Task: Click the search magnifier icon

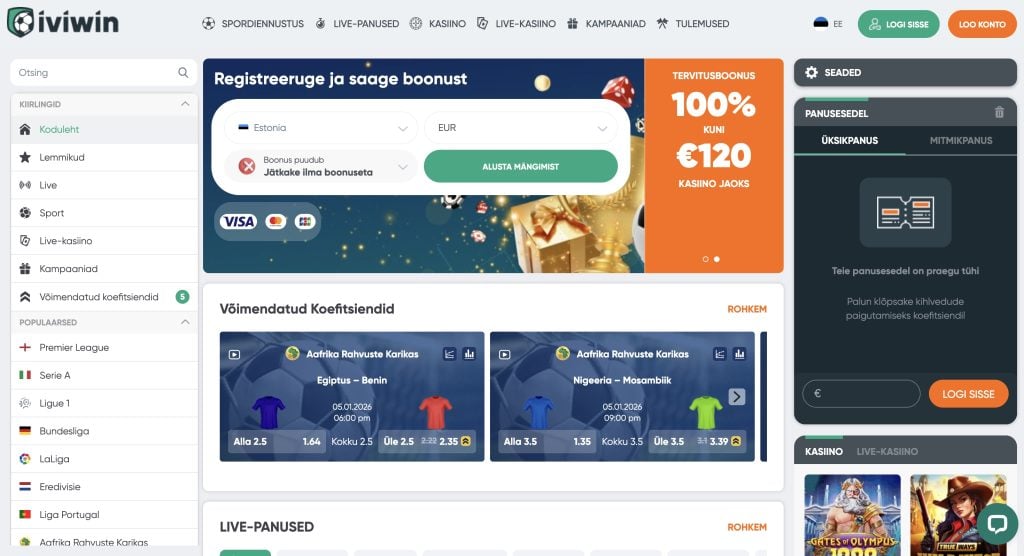Action: pos(183,73)
